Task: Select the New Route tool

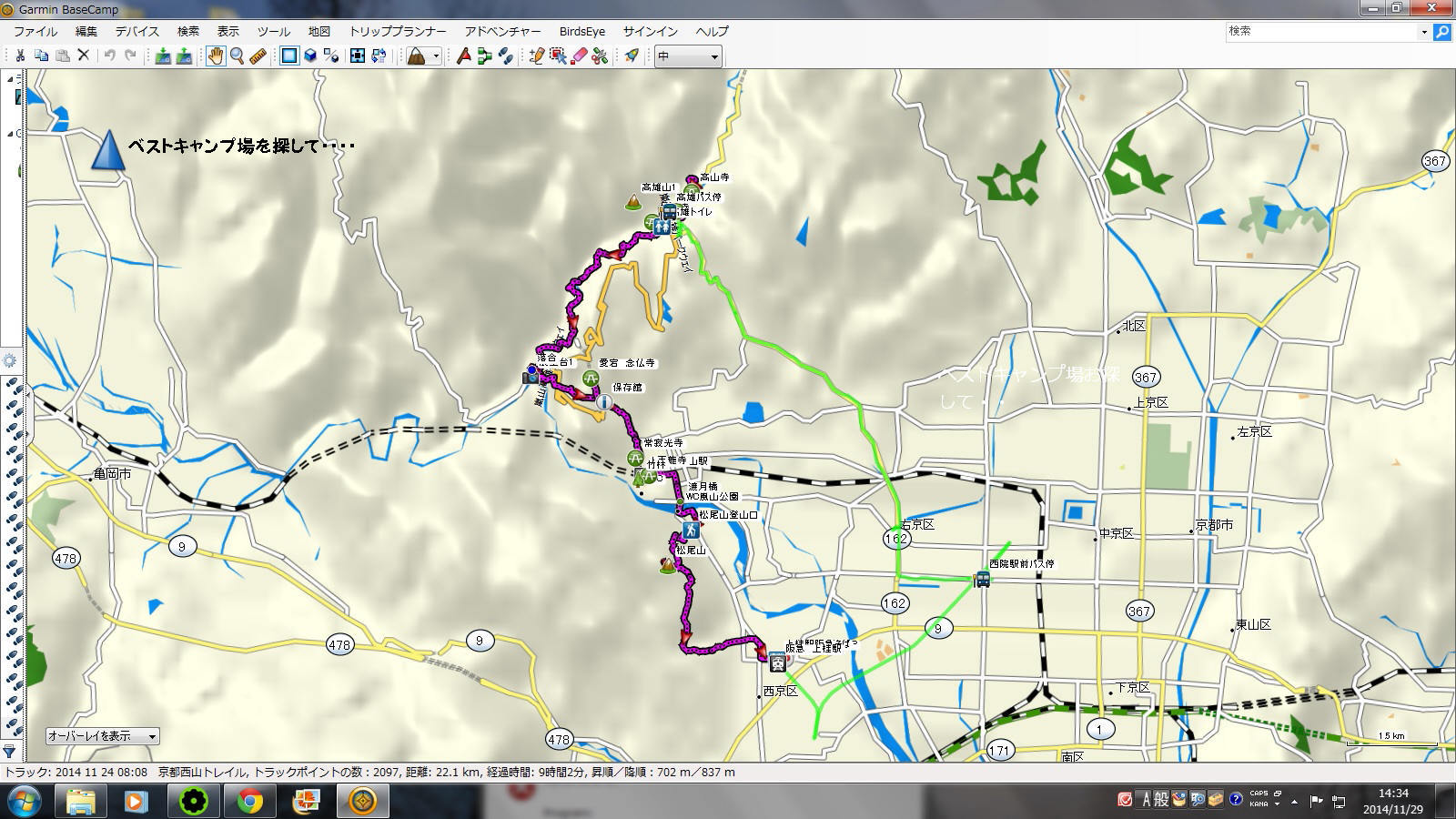Action: pyautogui.click(x=485, y=56)
